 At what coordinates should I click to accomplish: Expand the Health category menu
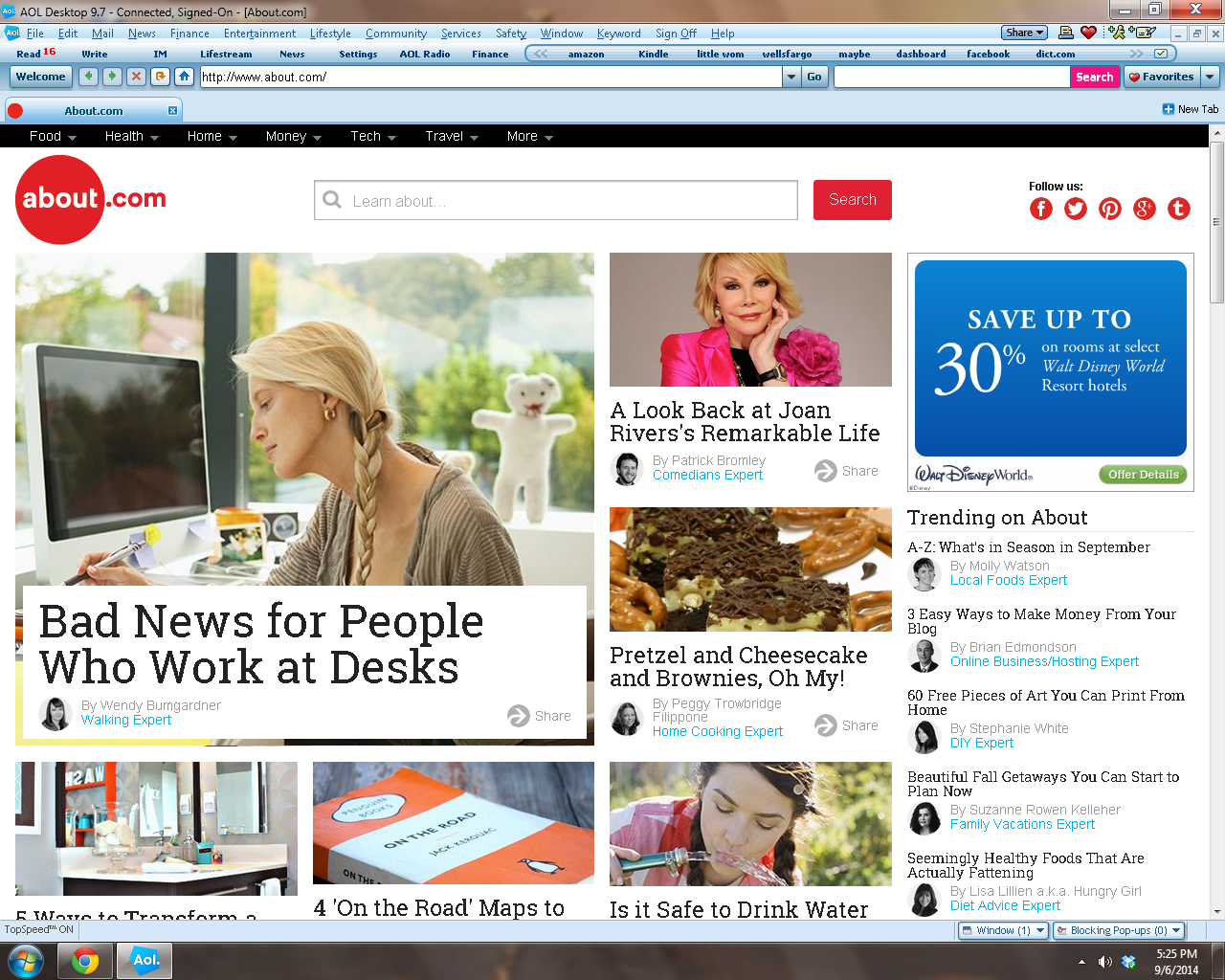click(x=132, y=137)
